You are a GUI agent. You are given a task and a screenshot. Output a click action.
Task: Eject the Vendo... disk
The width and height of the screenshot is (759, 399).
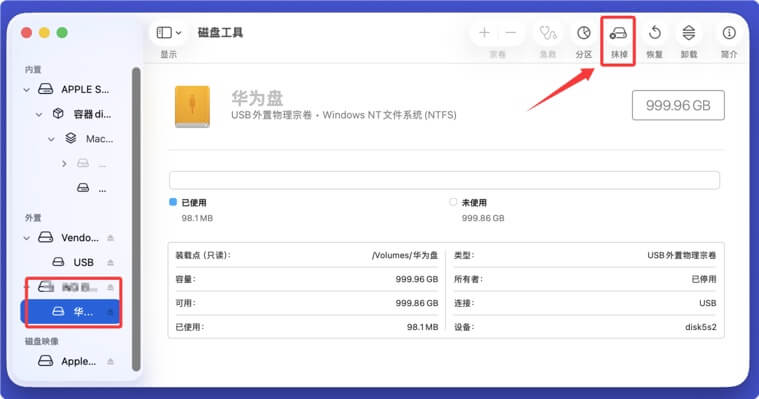pos(110,238)
